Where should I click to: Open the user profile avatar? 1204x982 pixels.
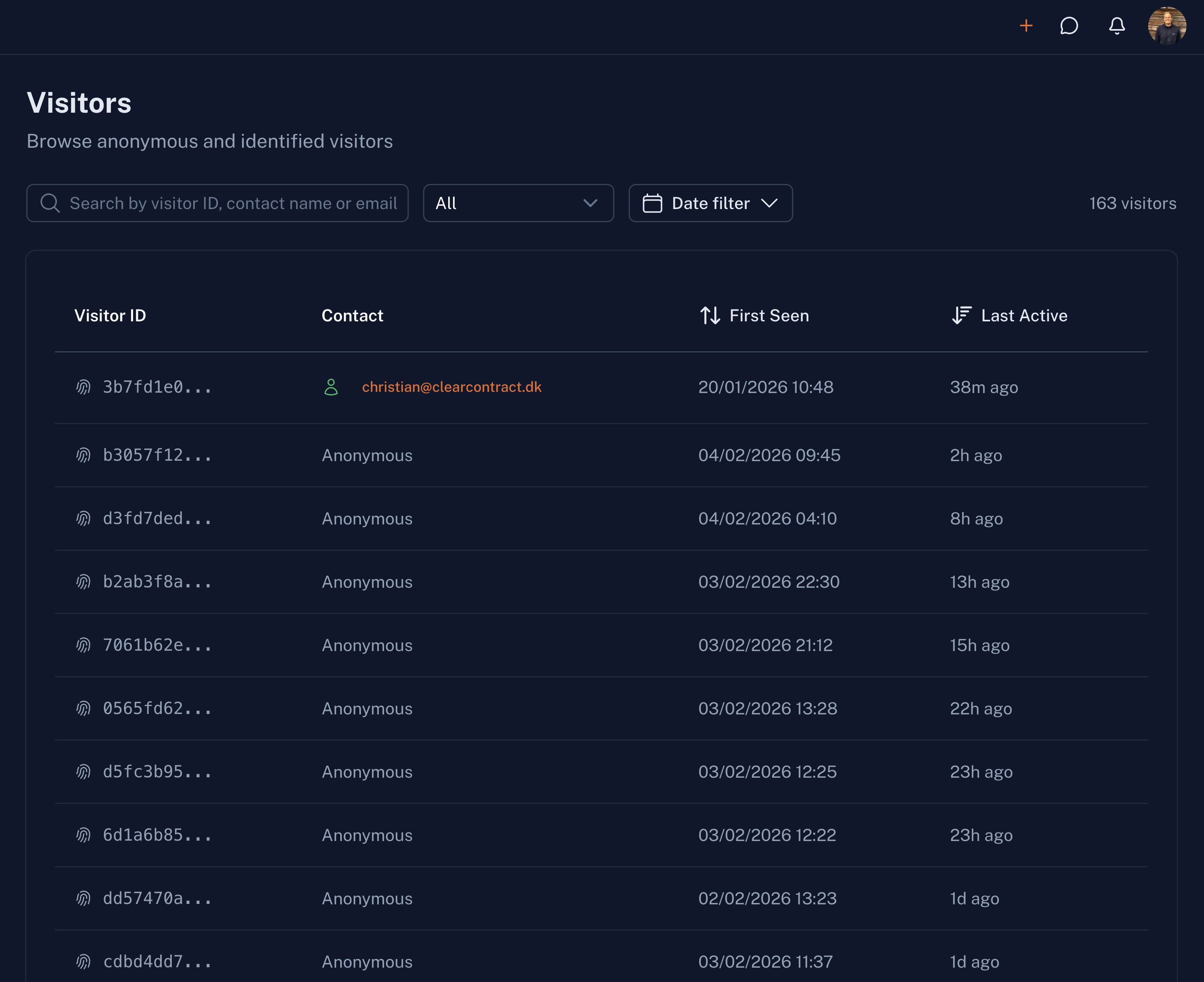[1167, 26]
